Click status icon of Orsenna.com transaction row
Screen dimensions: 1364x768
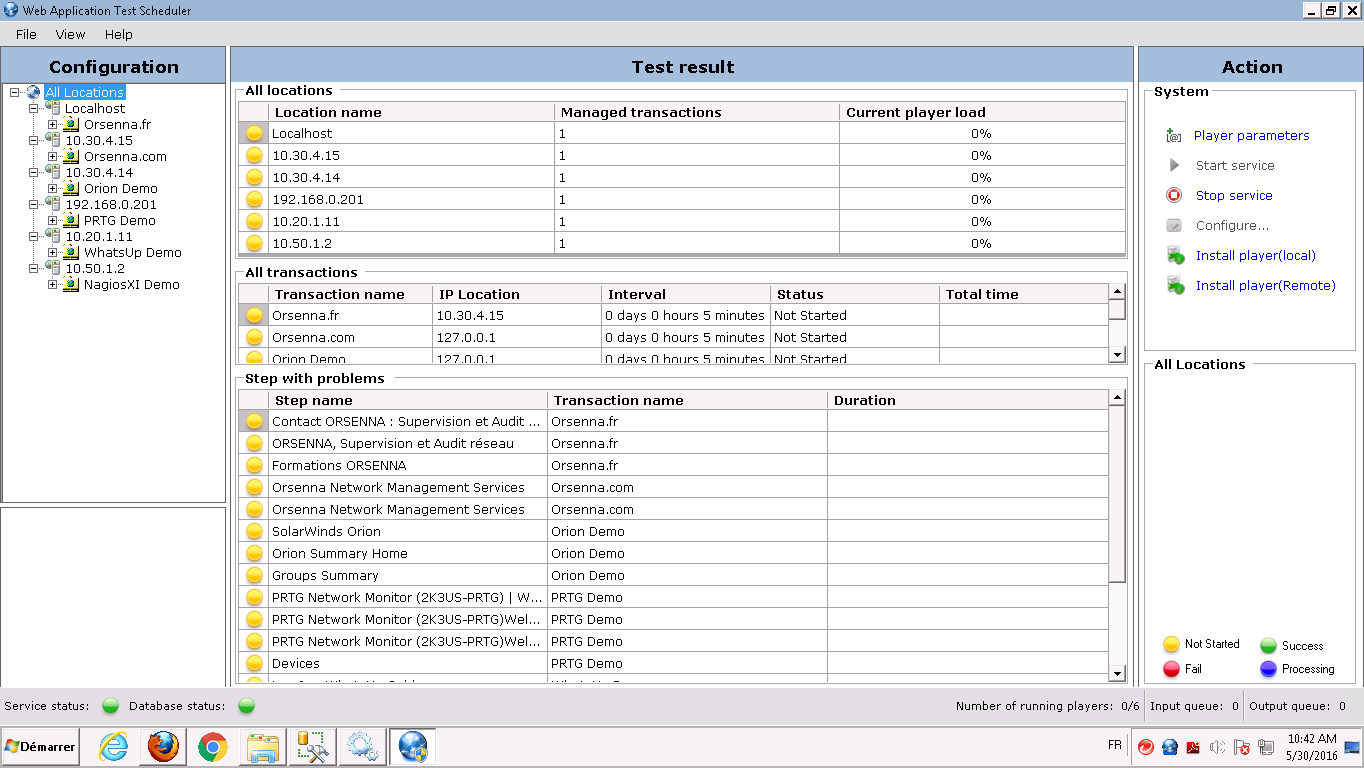254,337
